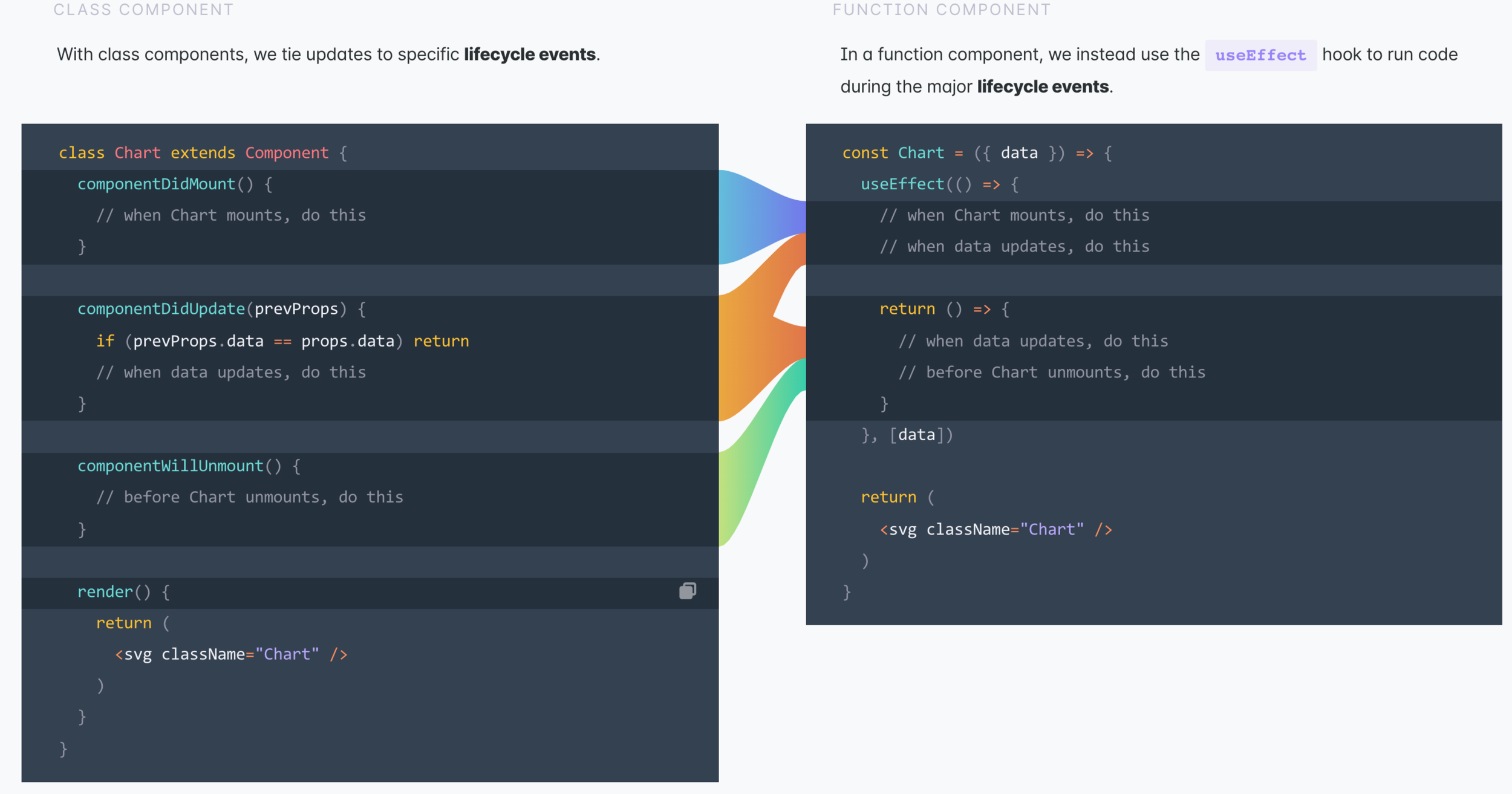
Task: Click the highlighted render() line
Action: 123,591
